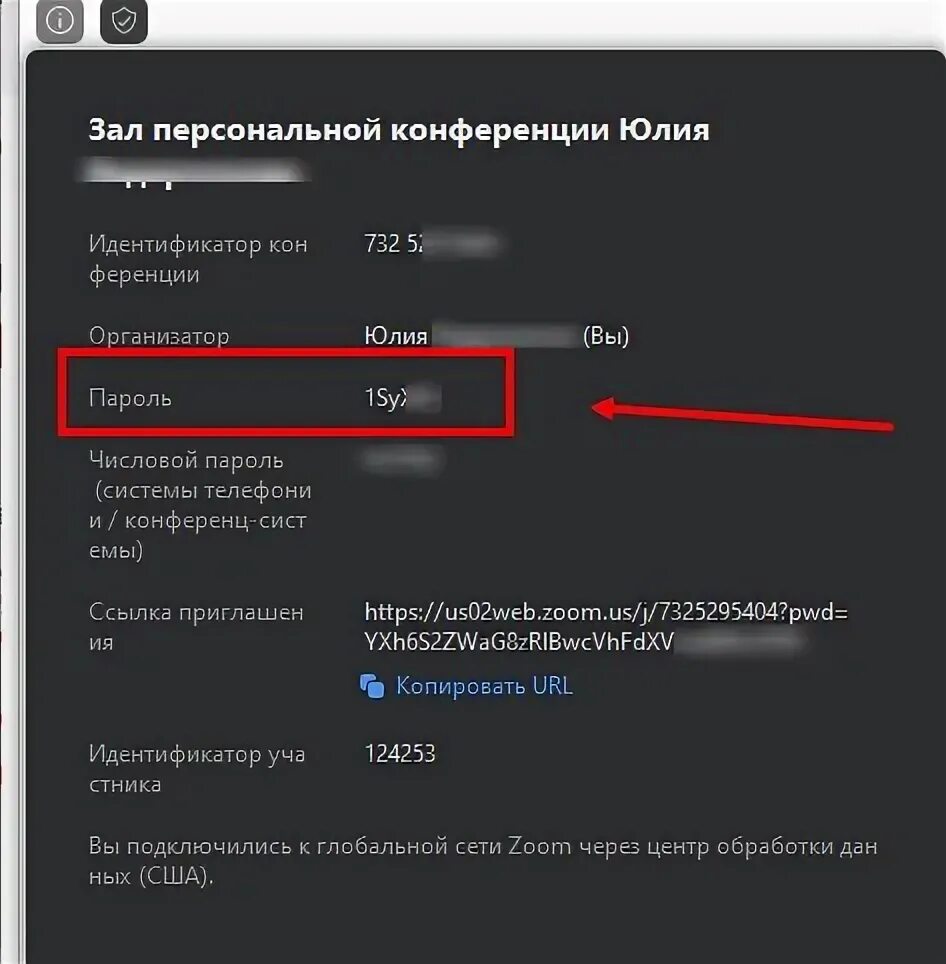Select the conference ID starting with 732

[x=432, y=243]
